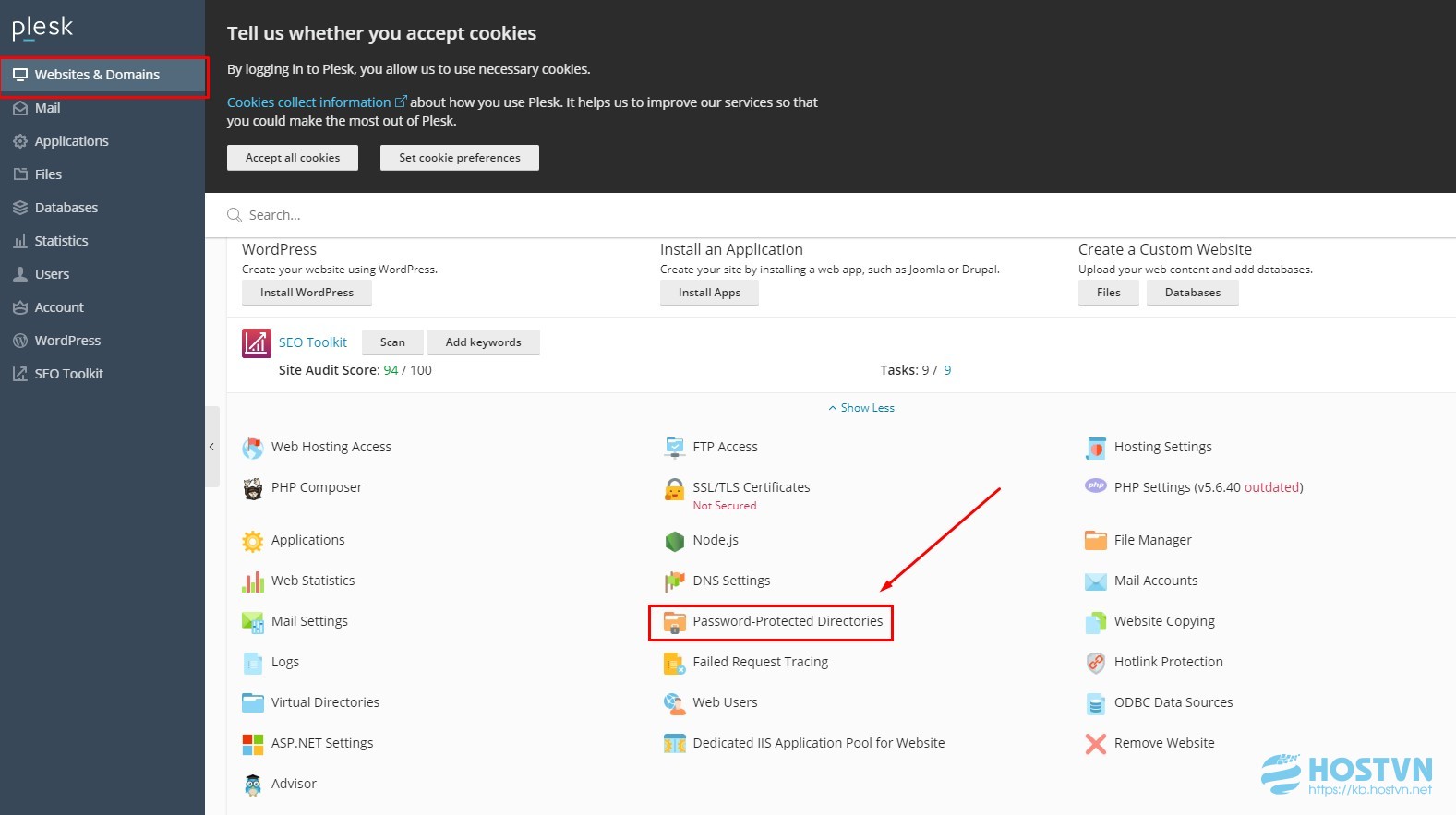Image resolution: width=1456 pixels, height=815 pixels.
Task: Click the Create a Custom Website heading
Action: click(1165, 249)
